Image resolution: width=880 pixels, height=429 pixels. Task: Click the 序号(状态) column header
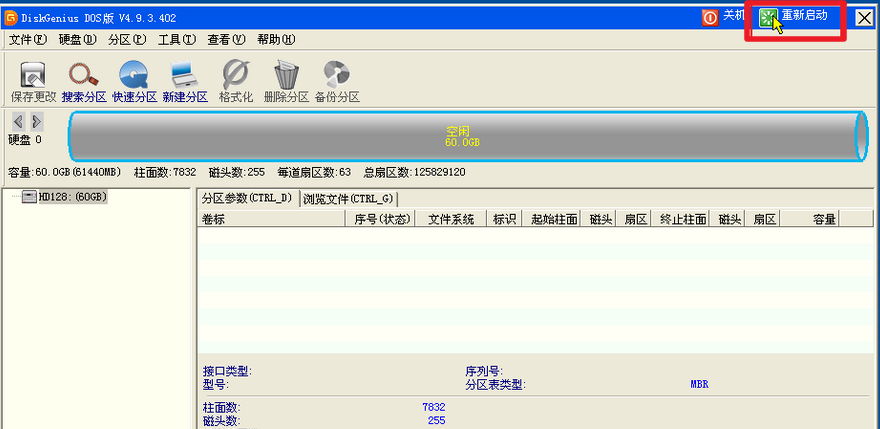click(380, 219)
